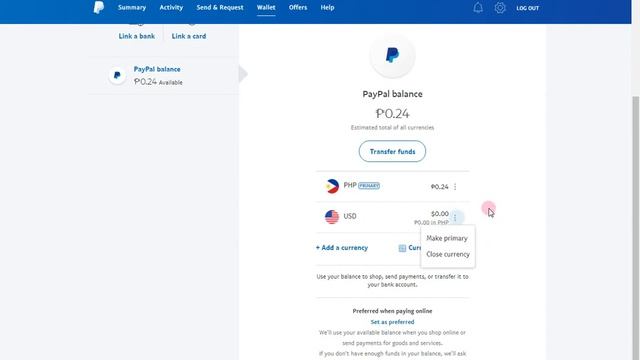Click the Philippine flag icon beside PHP

click(x=332, y=186)
